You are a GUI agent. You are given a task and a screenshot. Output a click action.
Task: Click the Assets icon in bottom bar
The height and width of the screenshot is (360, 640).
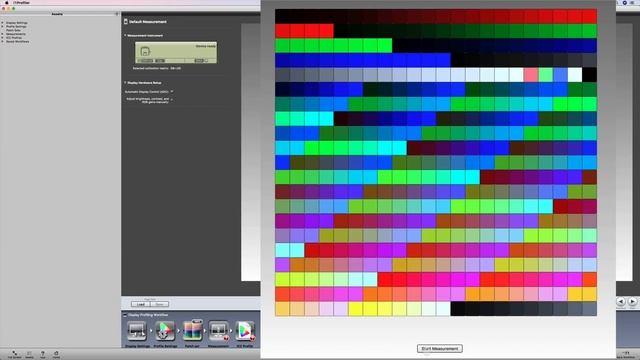tap(29, 353)
